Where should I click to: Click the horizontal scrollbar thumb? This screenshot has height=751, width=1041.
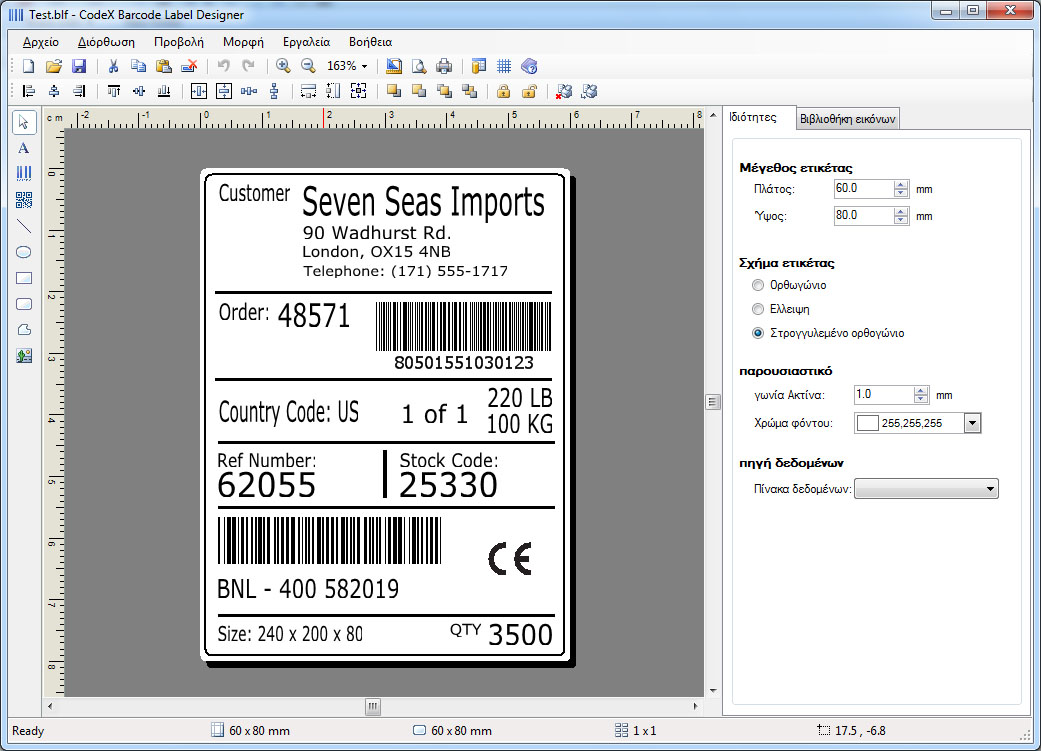[x=373, y=707]
